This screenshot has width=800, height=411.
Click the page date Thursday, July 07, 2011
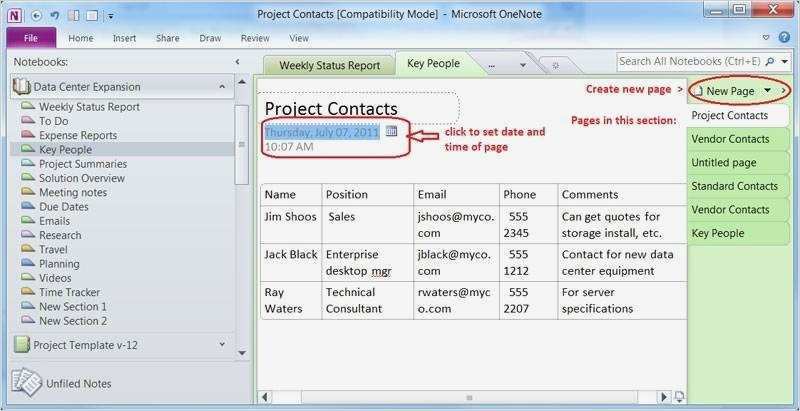point(322,133)
